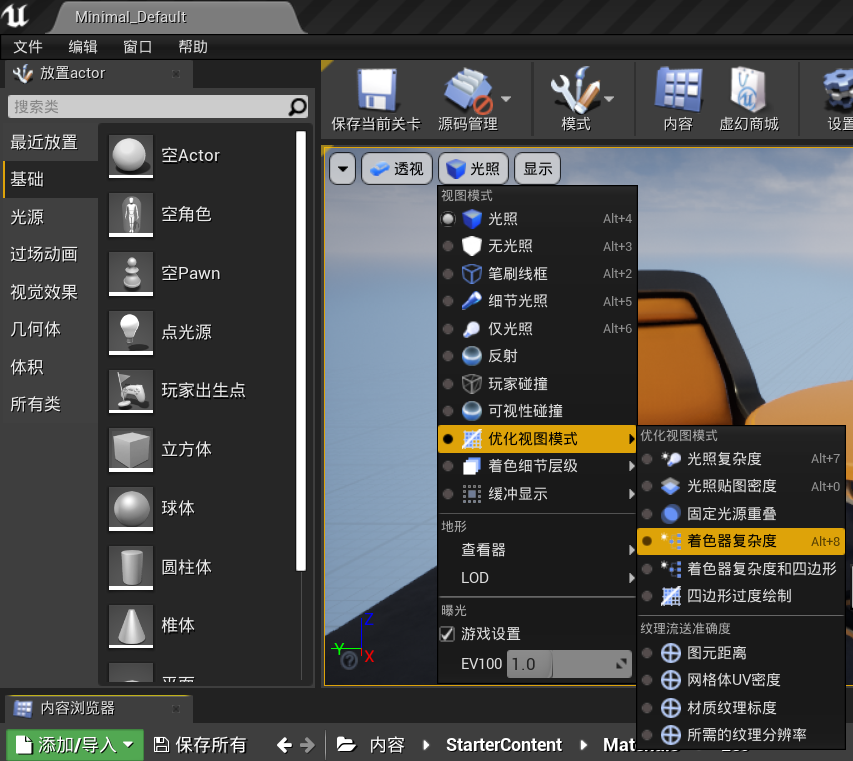Click the 保存当前关卡 save icon

click(377, 98)
